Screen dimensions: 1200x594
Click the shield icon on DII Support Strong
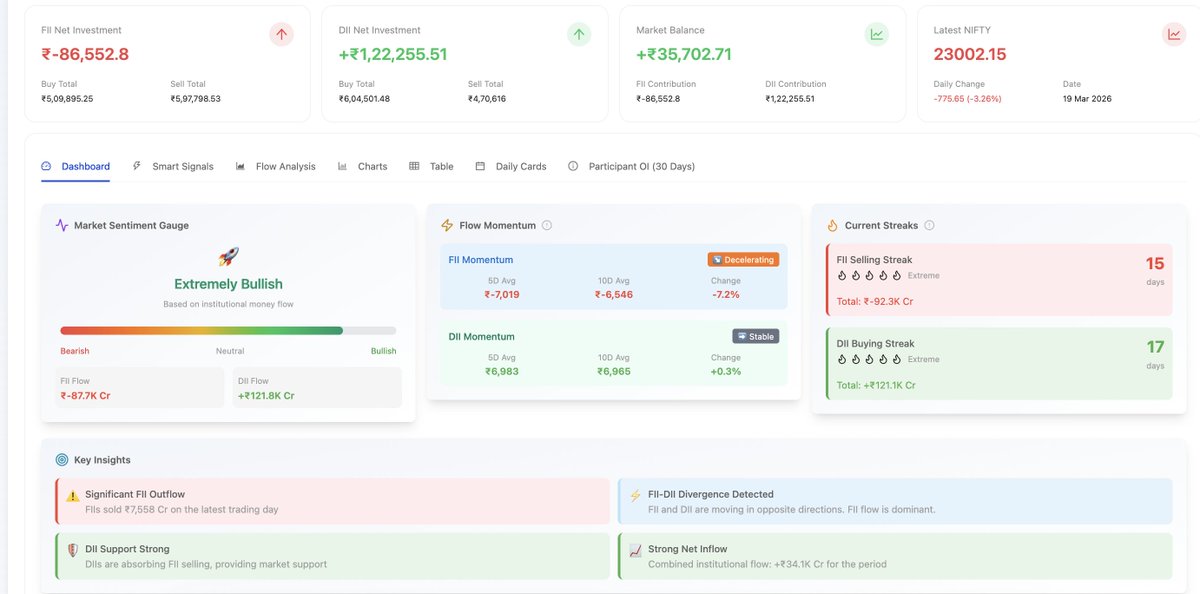pyautogui.click(x=72, y=550)
